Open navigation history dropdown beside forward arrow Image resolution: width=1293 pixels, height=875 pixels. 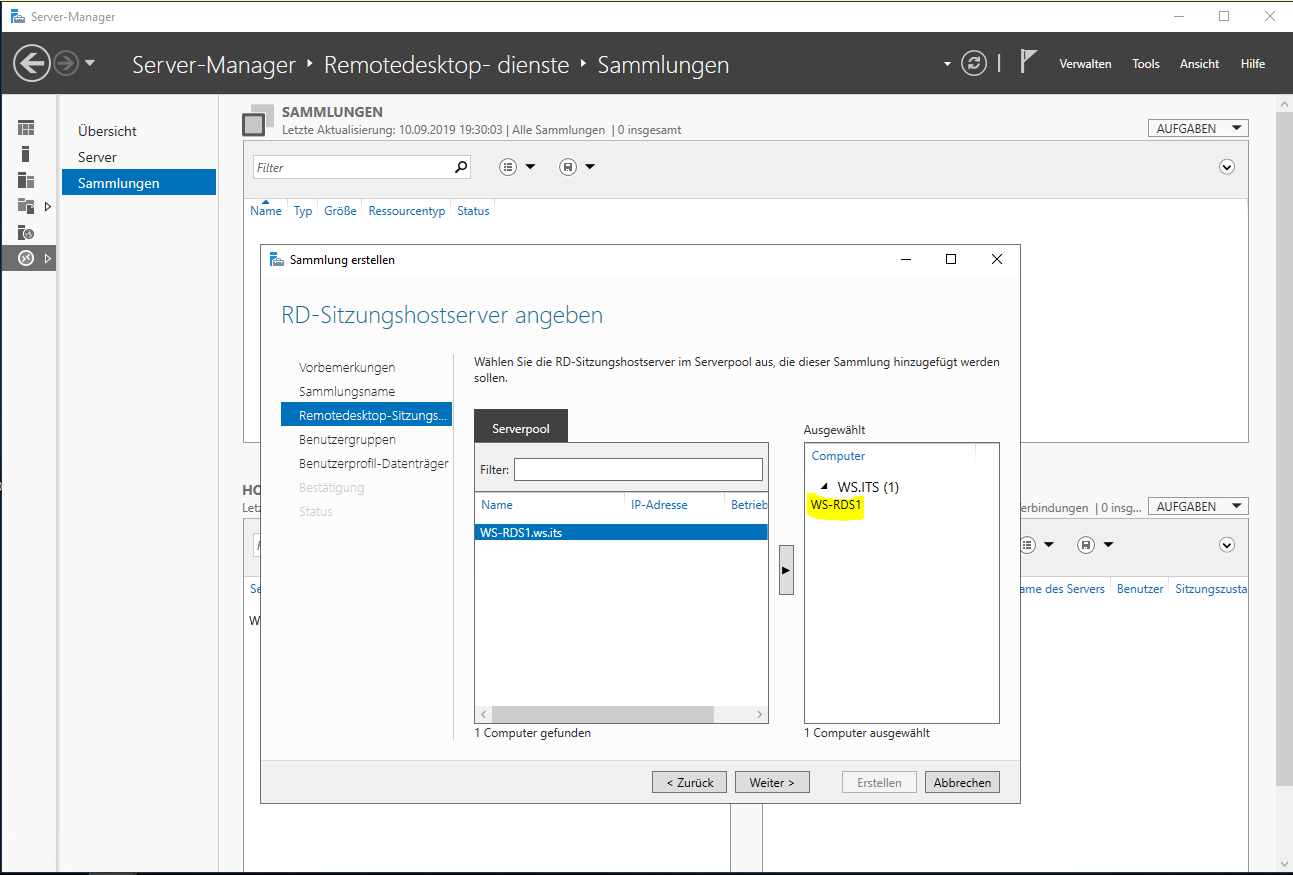(90, 64)
